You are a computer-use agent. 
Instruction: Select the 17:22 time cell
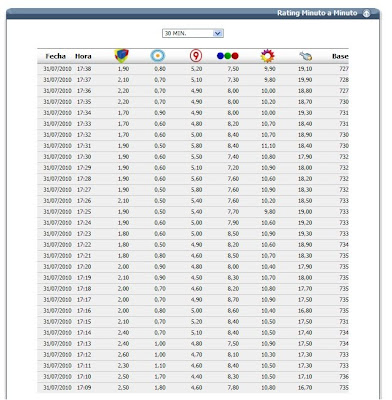tap(84, 245)
